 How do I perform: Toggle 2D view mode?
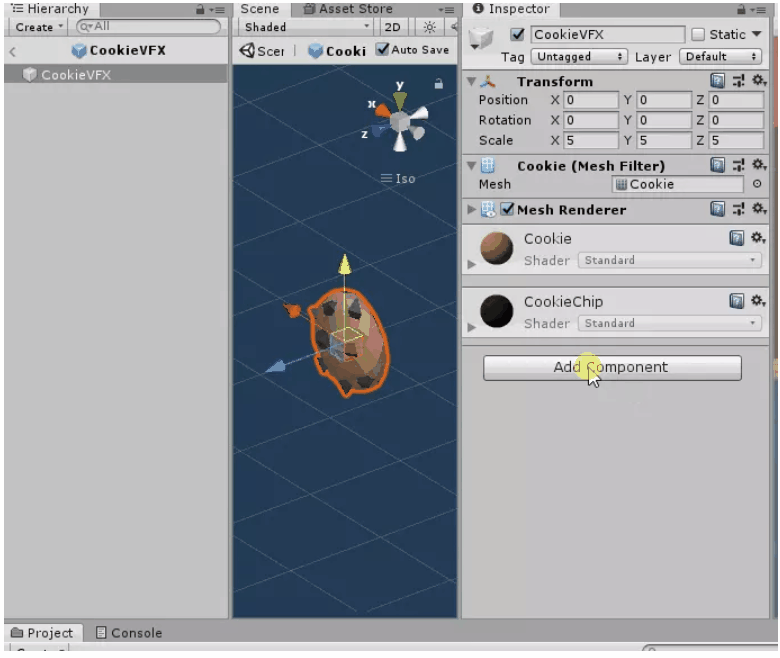392,27
